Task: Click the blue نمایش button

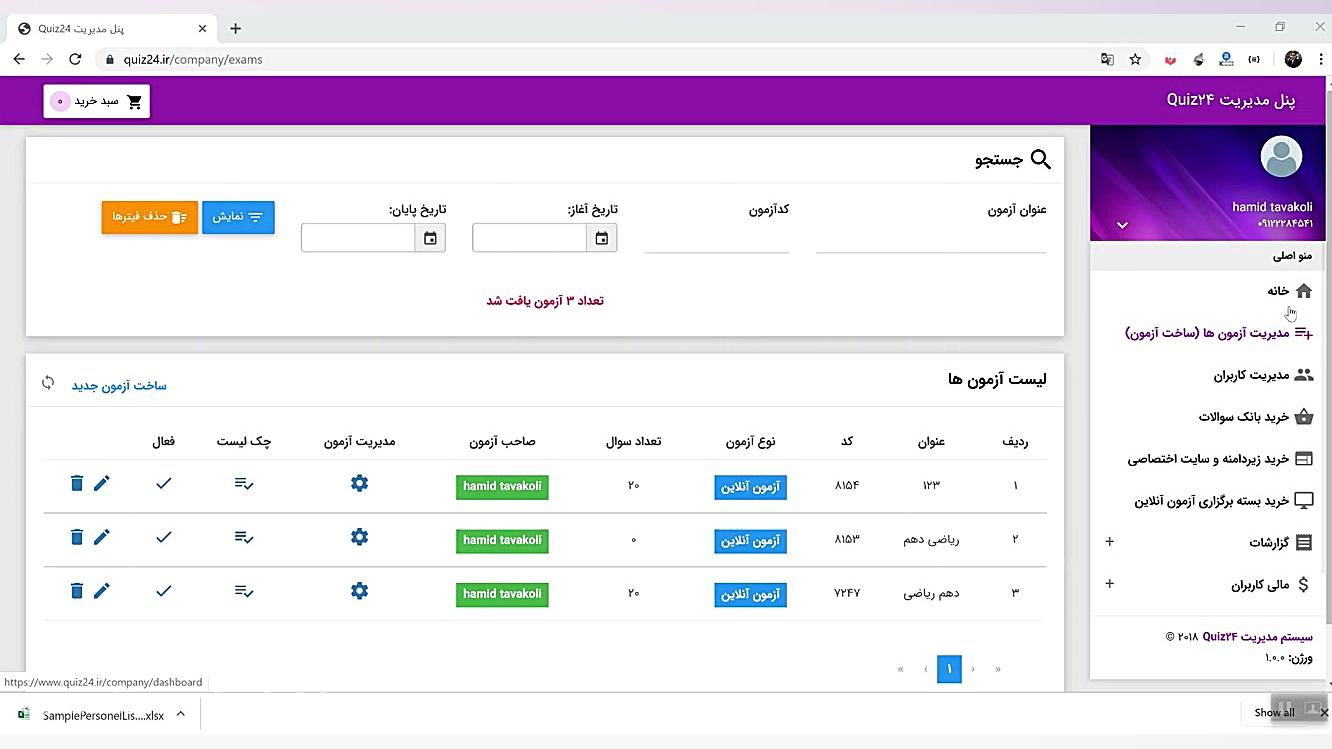Action: [x=238, y=217]
